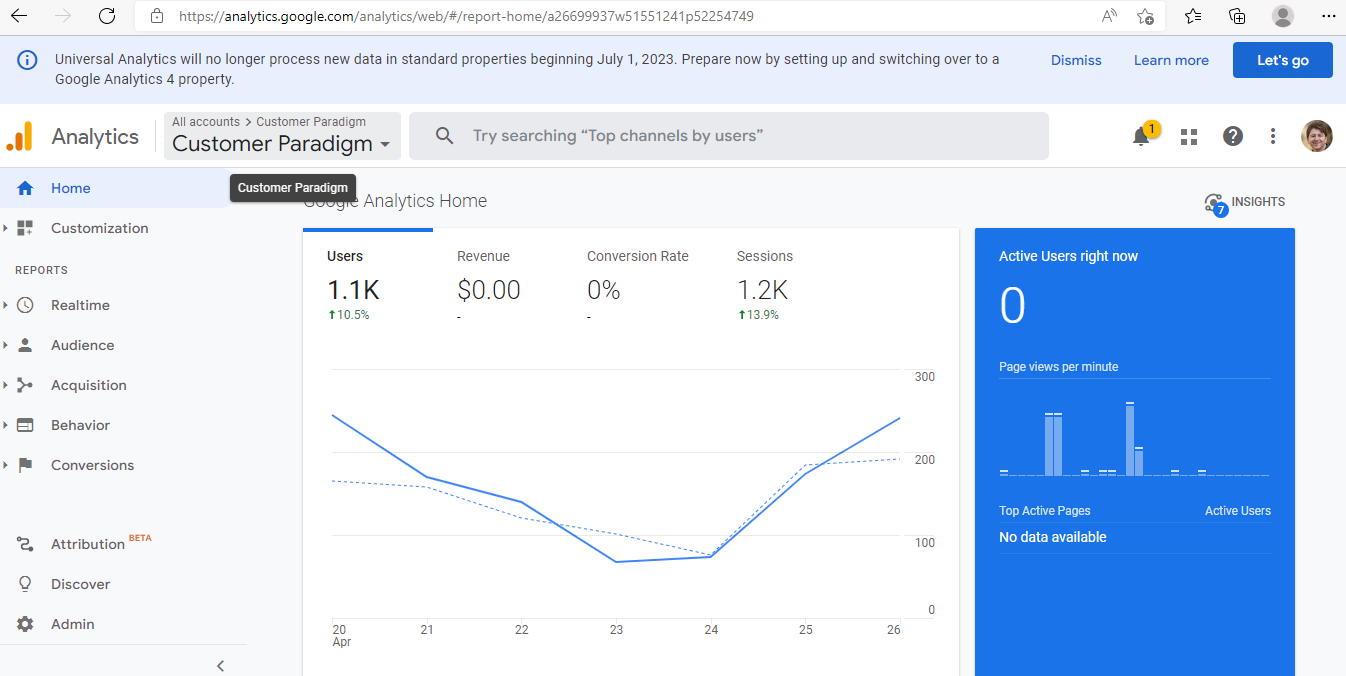Click the browser refresh icon
Screen dimensions: 1346x676
click(107, 16)
